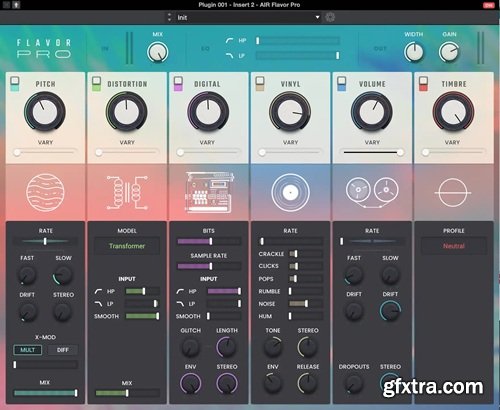Screen dimensions: 500x410
Task: Click the Distortion transformer coil icon
Action: (127, 193)
